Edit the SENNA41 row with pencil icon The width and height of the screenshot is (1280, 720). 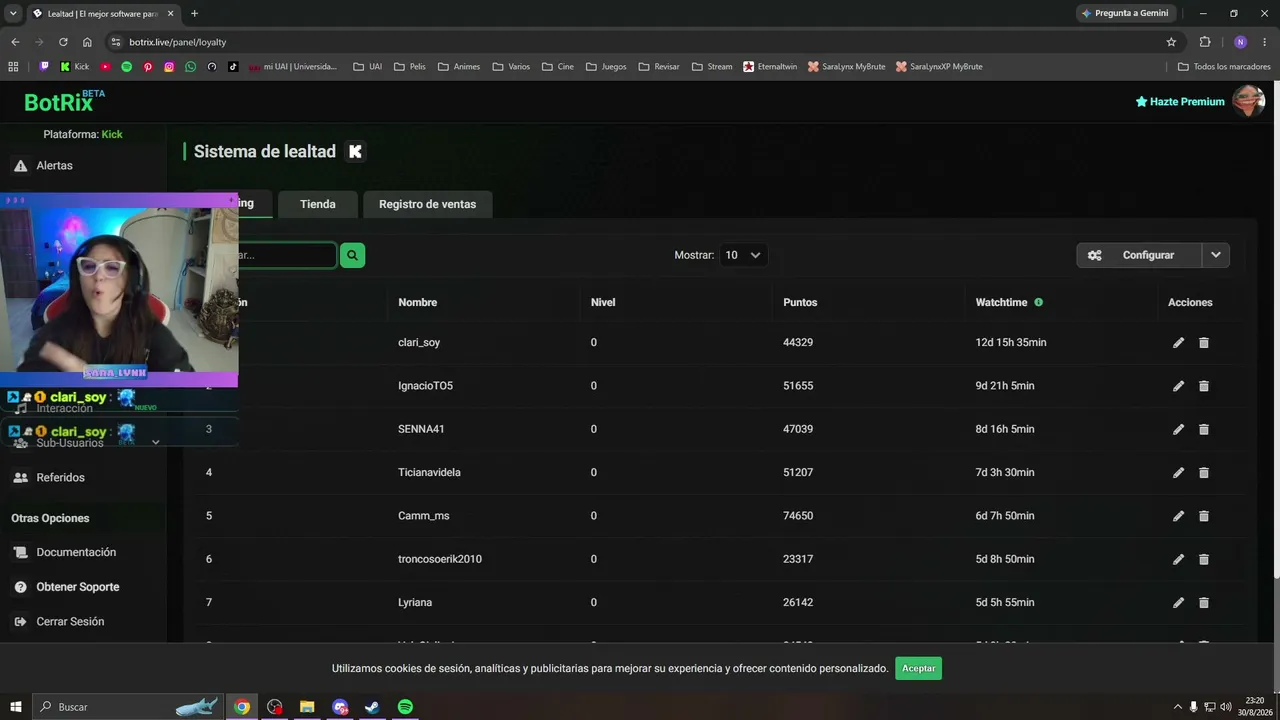tap(1178, 429)
